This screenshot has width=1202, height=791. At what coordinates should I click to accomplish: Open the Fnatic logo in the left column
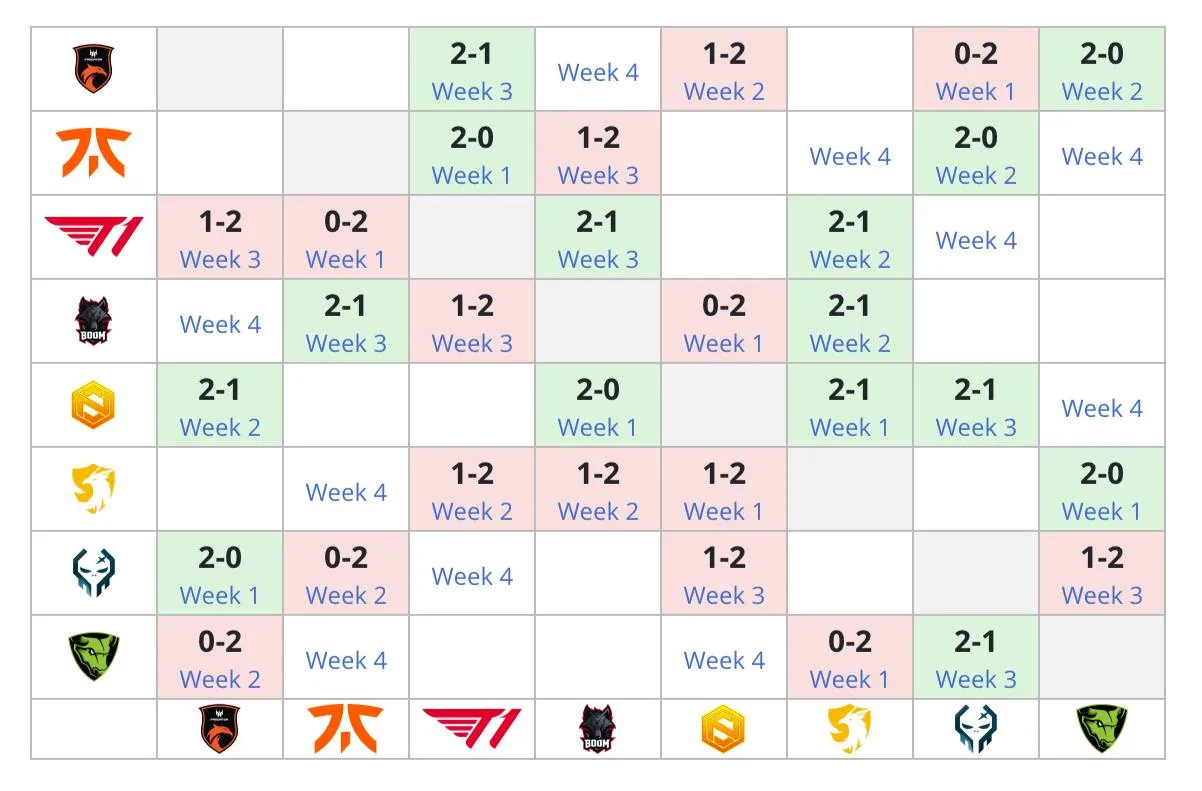[94, 153]
